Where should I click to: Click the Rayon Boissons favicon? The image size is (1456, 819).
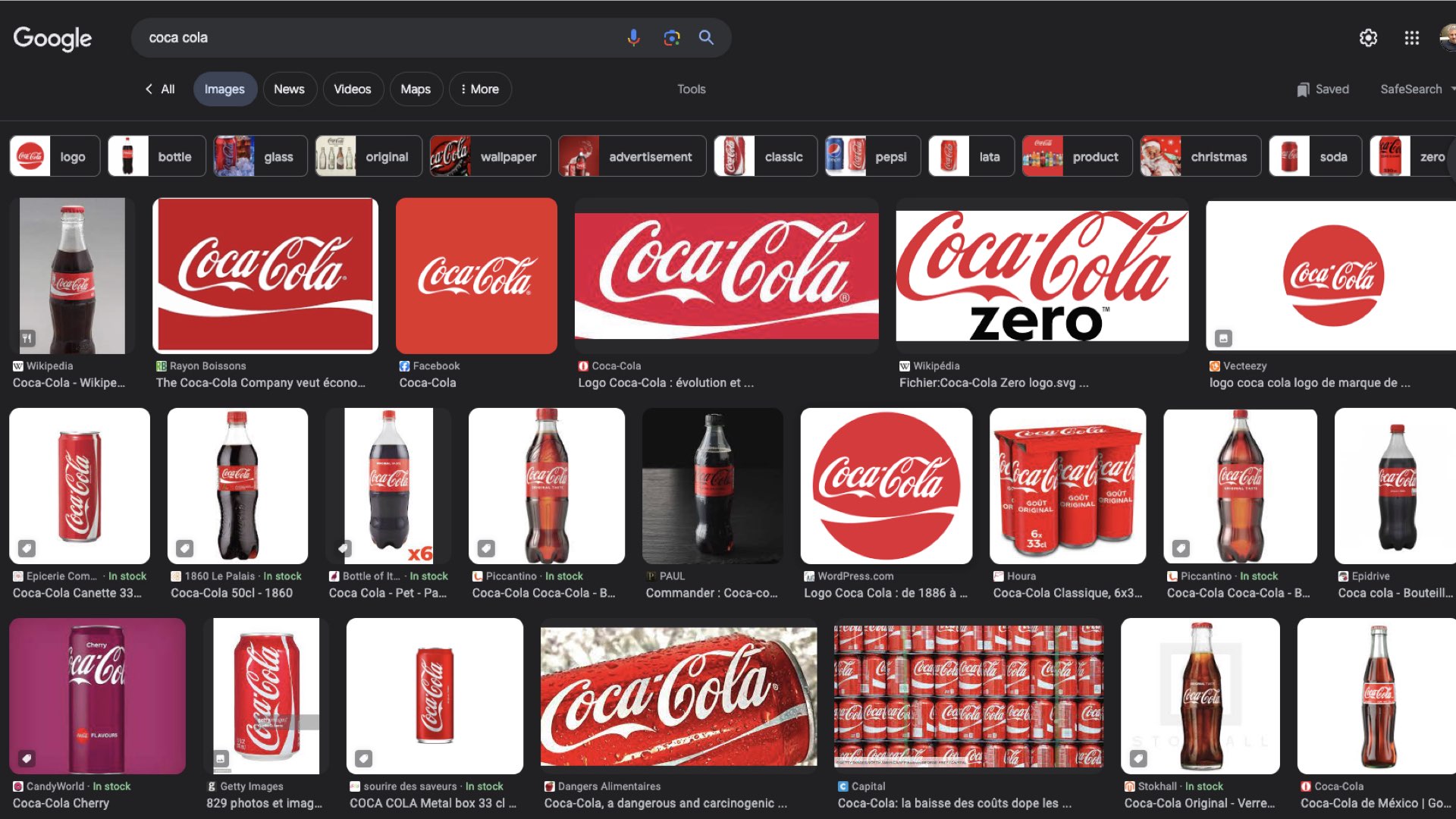[x=161, y=366]
